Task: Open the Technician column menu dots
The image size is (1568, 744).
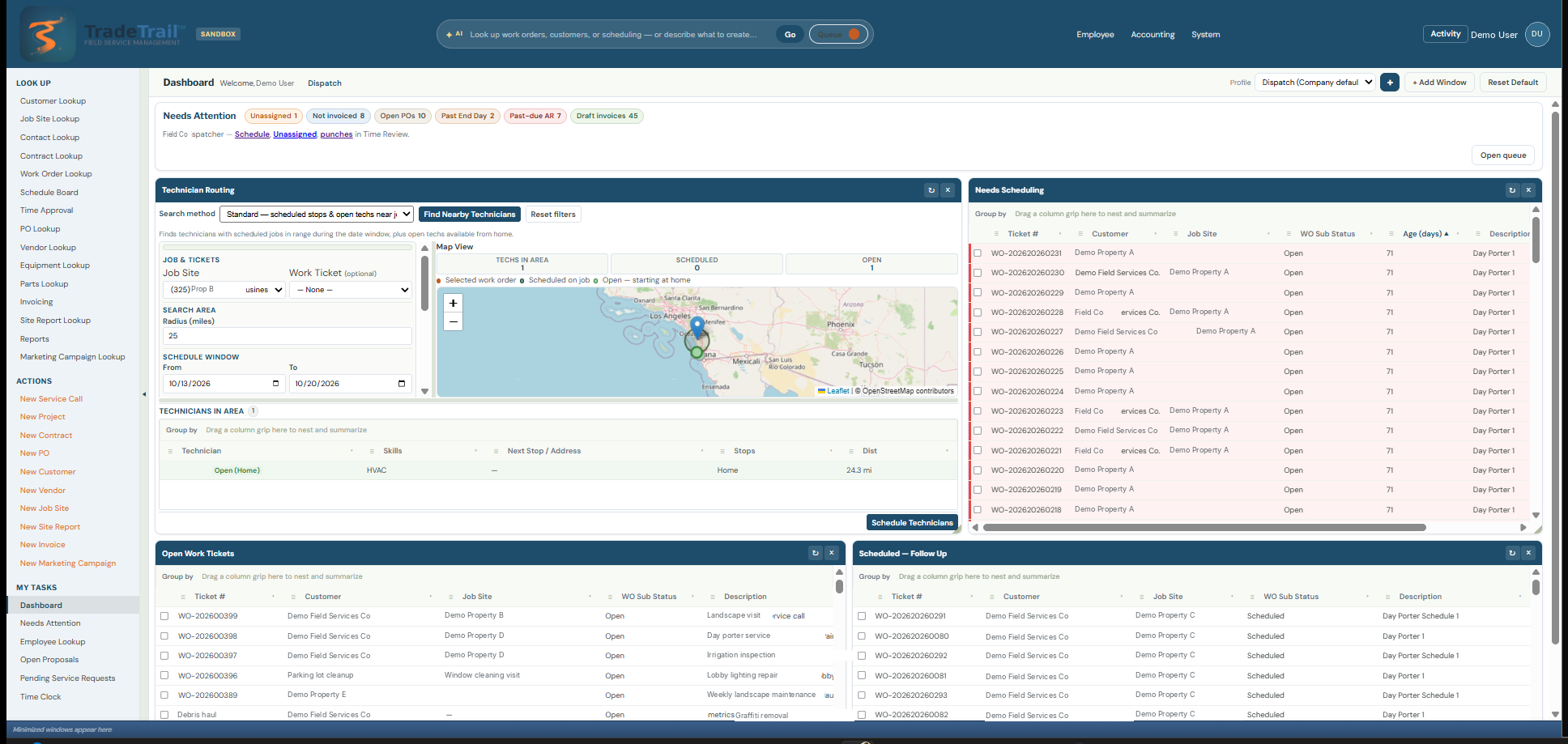Action: pyautogui.click(x=352, y=451)
